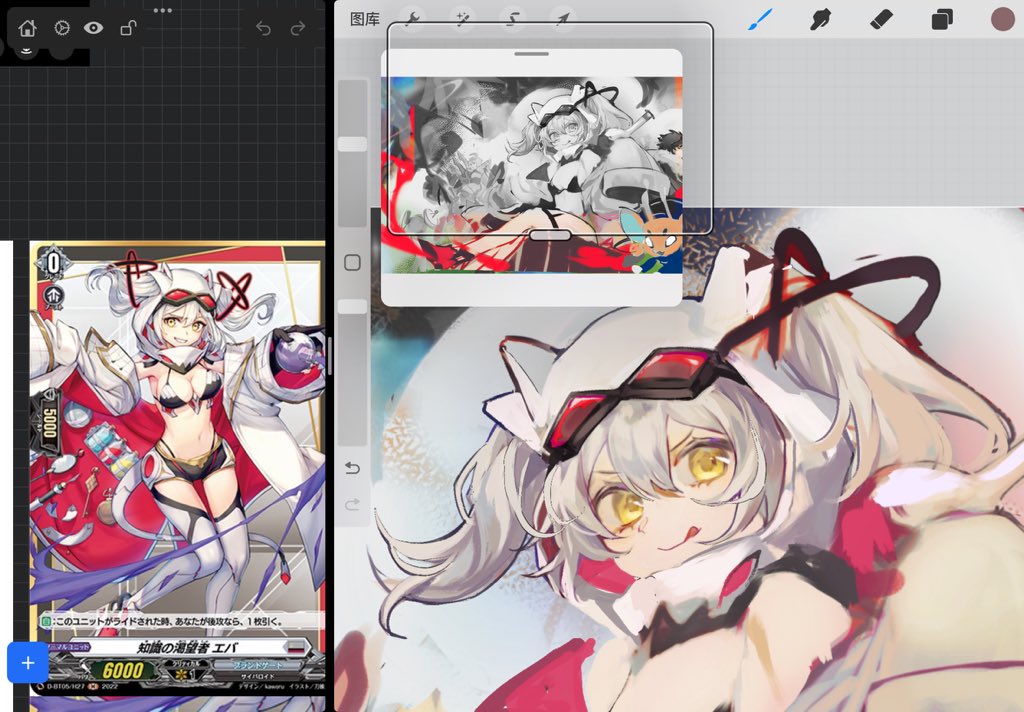Screen dimensions: 1024x712
Task: Activate the Selection S-shaped tool
Action: coord(513,19)
